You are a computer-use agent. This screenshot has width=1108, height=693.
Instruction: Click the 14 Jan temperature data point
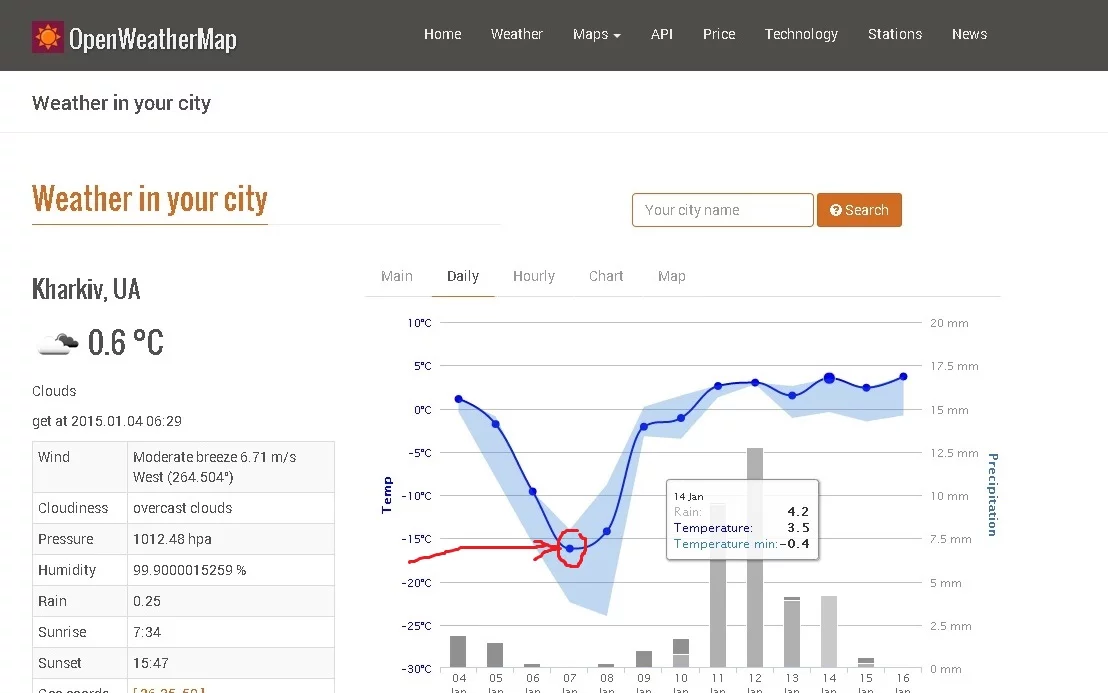click(829, 378)
